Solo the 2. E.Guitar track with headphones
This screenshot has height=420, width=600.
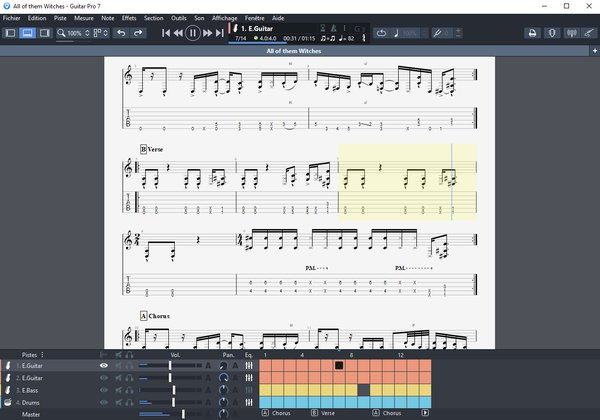tap(129, 378)
